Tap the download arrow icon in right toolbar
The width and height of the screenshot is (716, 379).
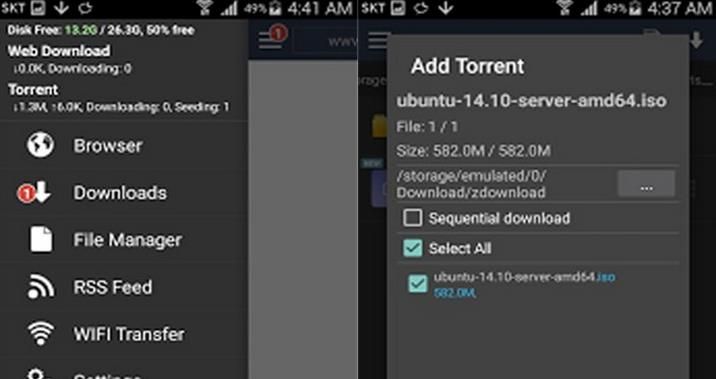point(696,40)
